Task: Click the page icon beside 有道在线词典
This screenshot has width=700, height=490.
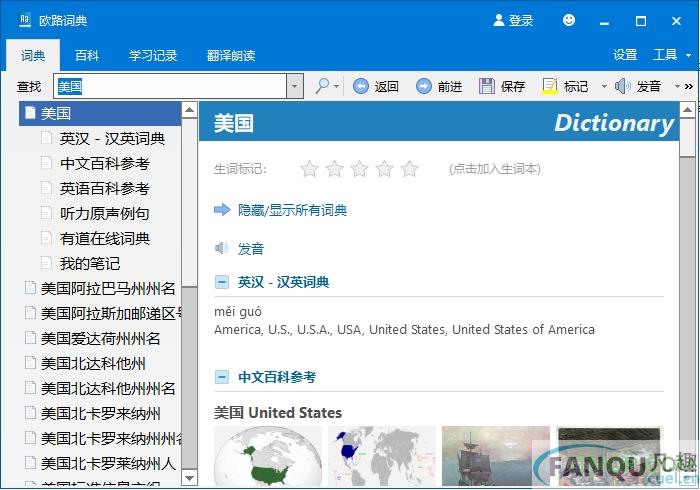Action: pos(46,238)
